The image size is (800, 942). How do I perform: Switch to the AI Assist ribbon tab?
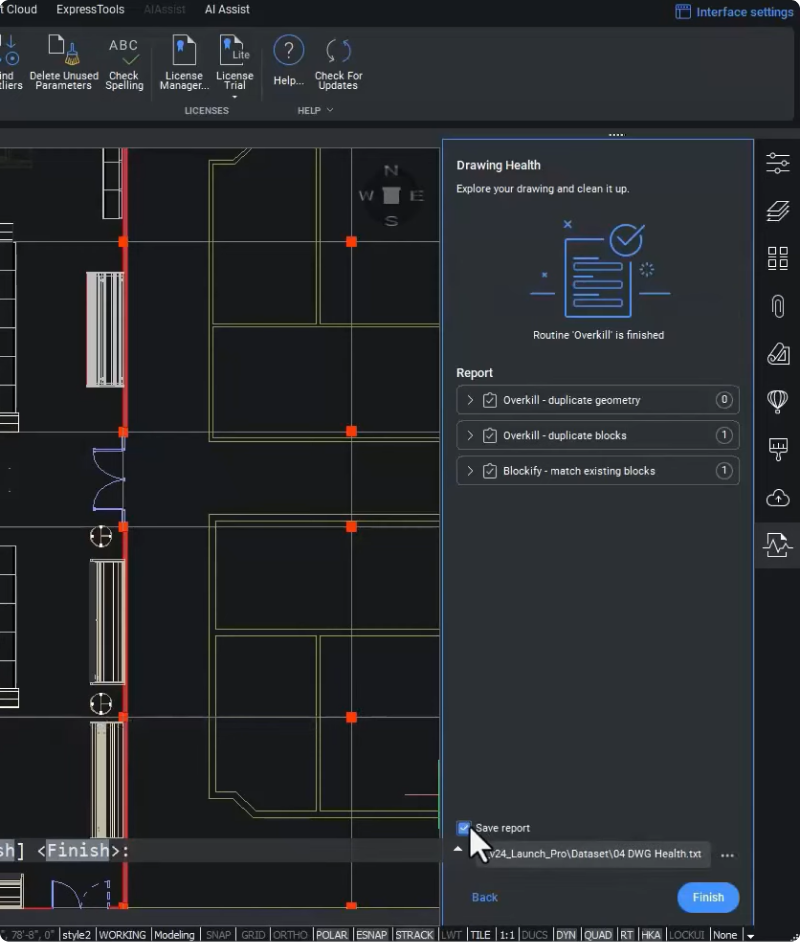click(227, 10)
